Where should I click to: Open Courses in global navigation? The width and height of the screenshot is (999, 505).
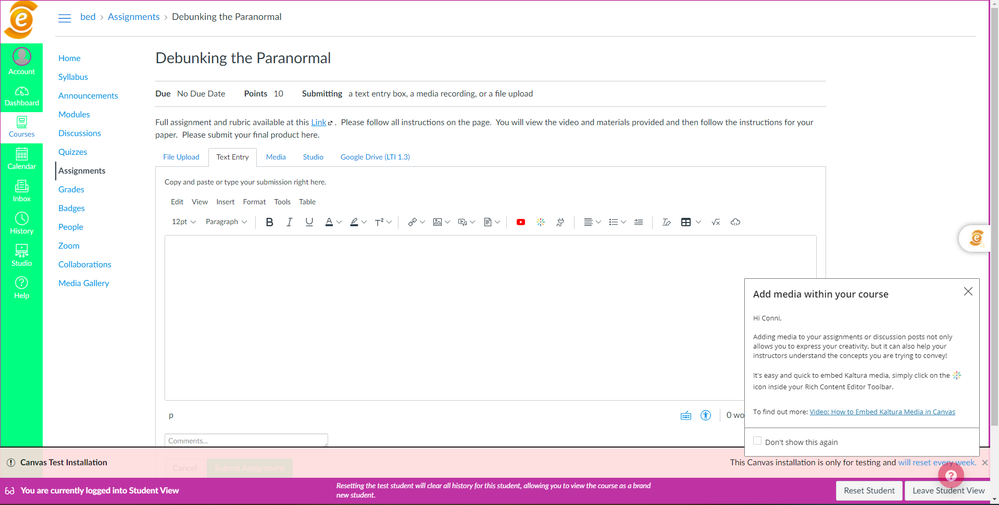pyautogui.click(x=22, y=127)
